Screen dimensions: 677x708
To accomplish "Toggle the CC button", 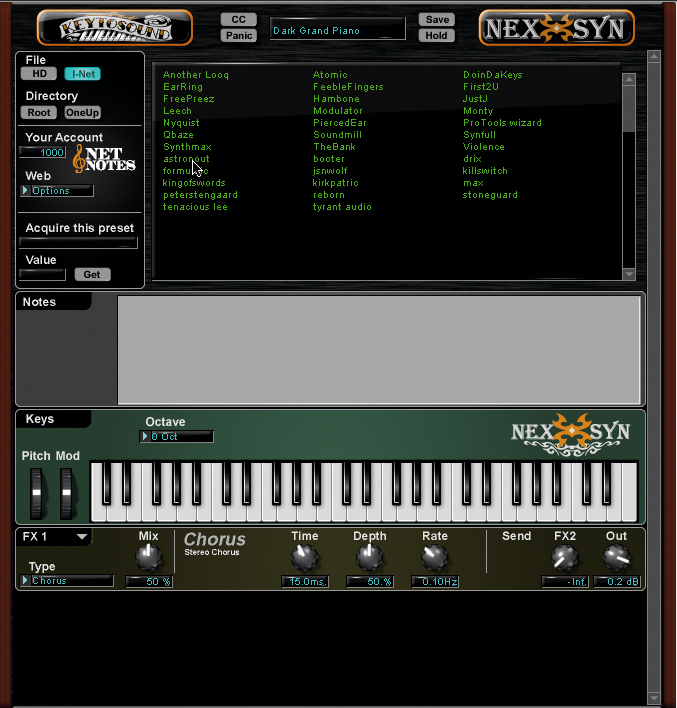I will click(x=238, y=19).
